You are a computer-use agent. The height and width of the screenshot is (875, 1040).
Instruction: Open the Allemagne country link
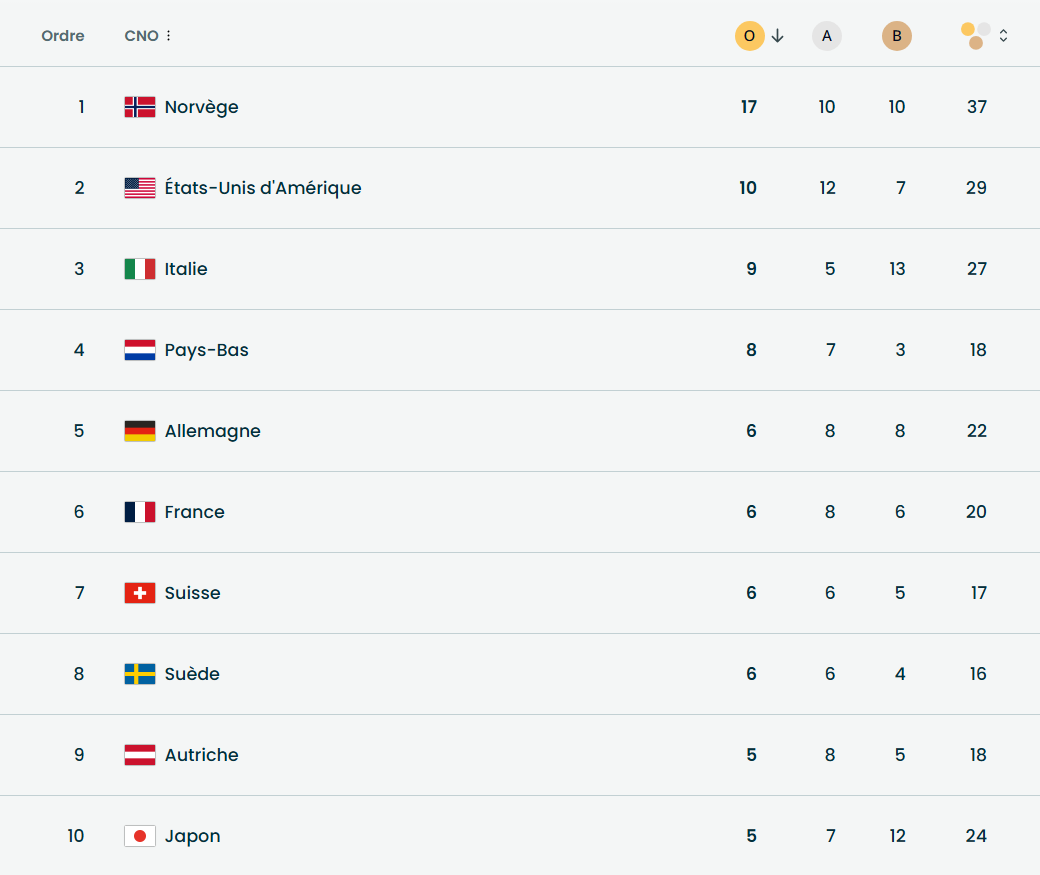(212, 431)
